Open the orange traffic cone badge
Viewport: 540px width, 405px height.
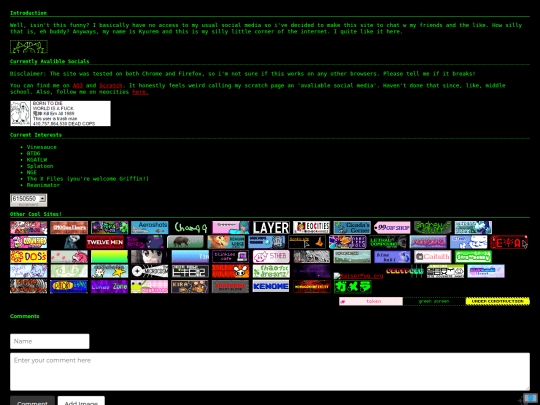(307, 242)
